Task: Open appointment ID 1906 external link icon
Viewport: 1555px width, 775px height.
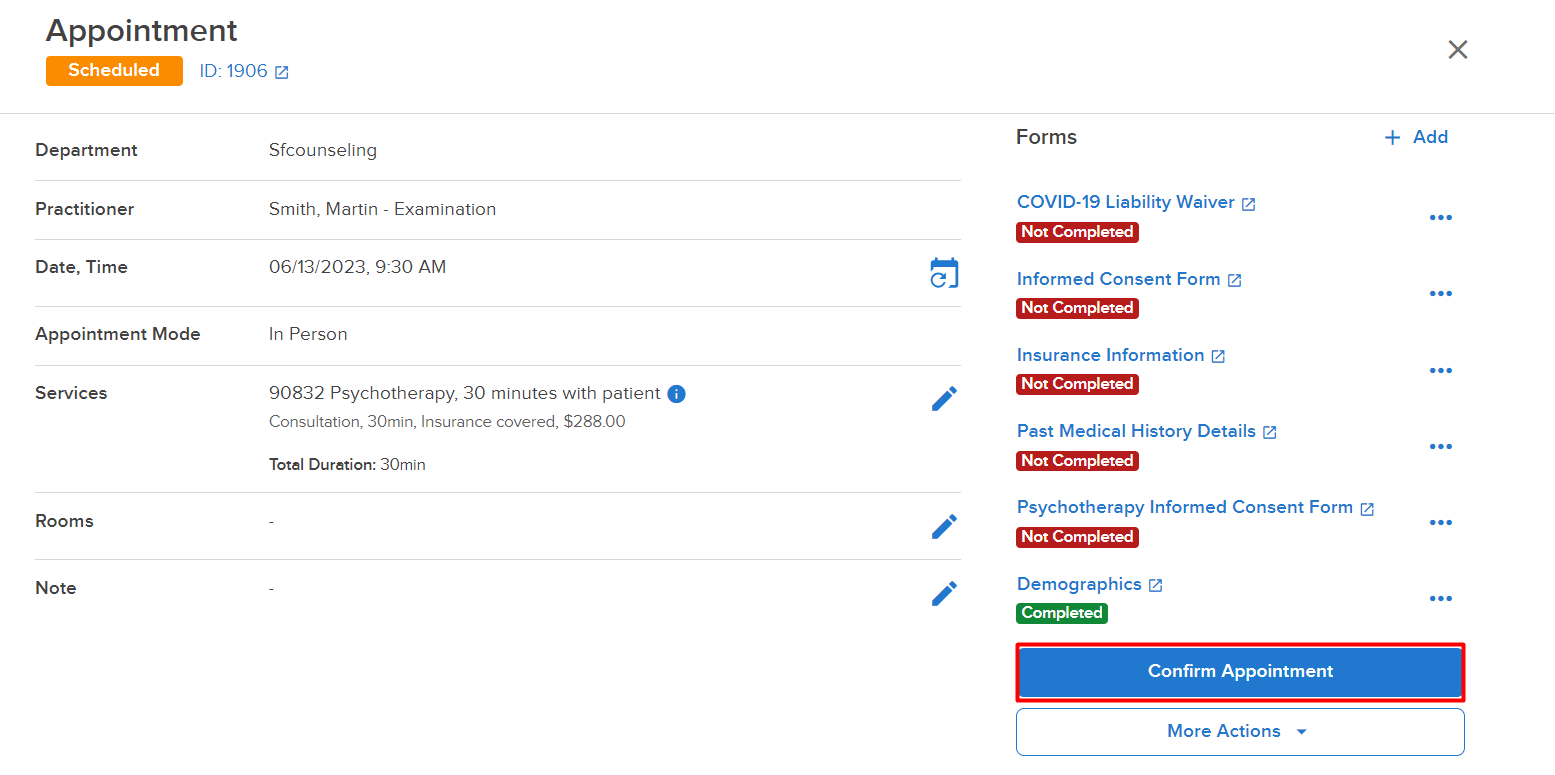Action: pos(280,71)
